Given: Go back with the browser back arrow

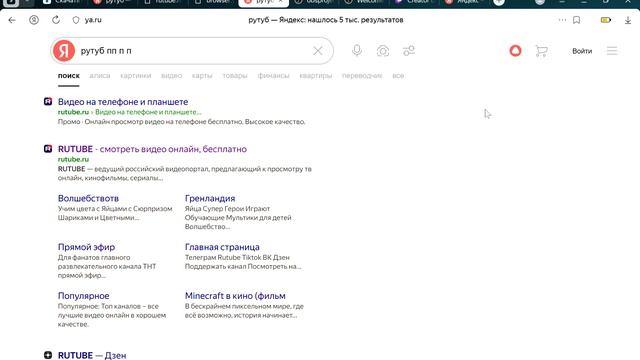Looking at the screenshot, I should pos(12,20).
